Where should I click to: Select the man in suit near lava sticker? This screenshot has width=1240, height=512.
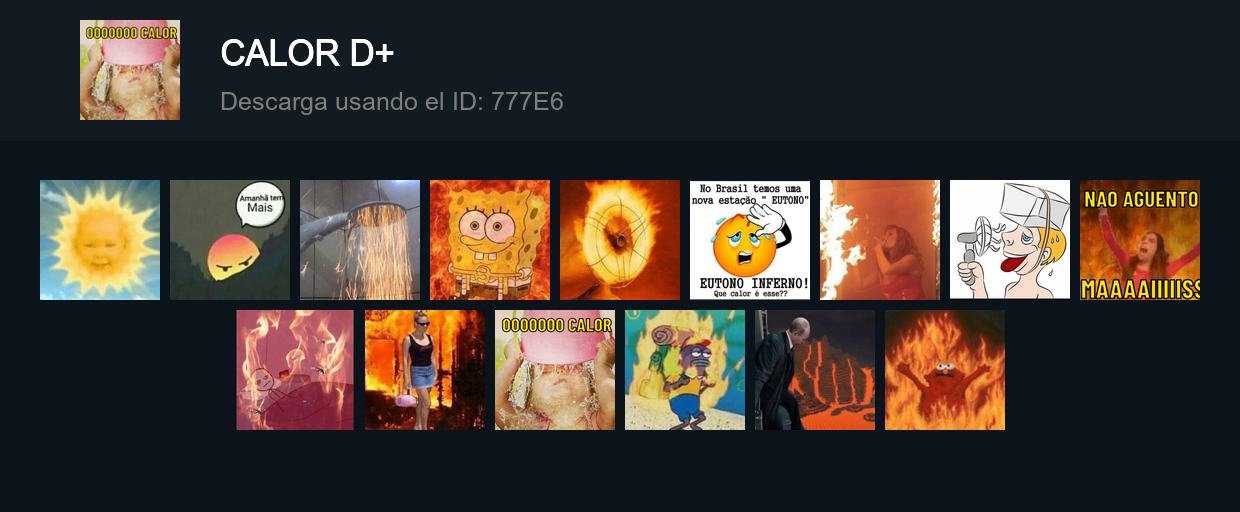[815, 370]
